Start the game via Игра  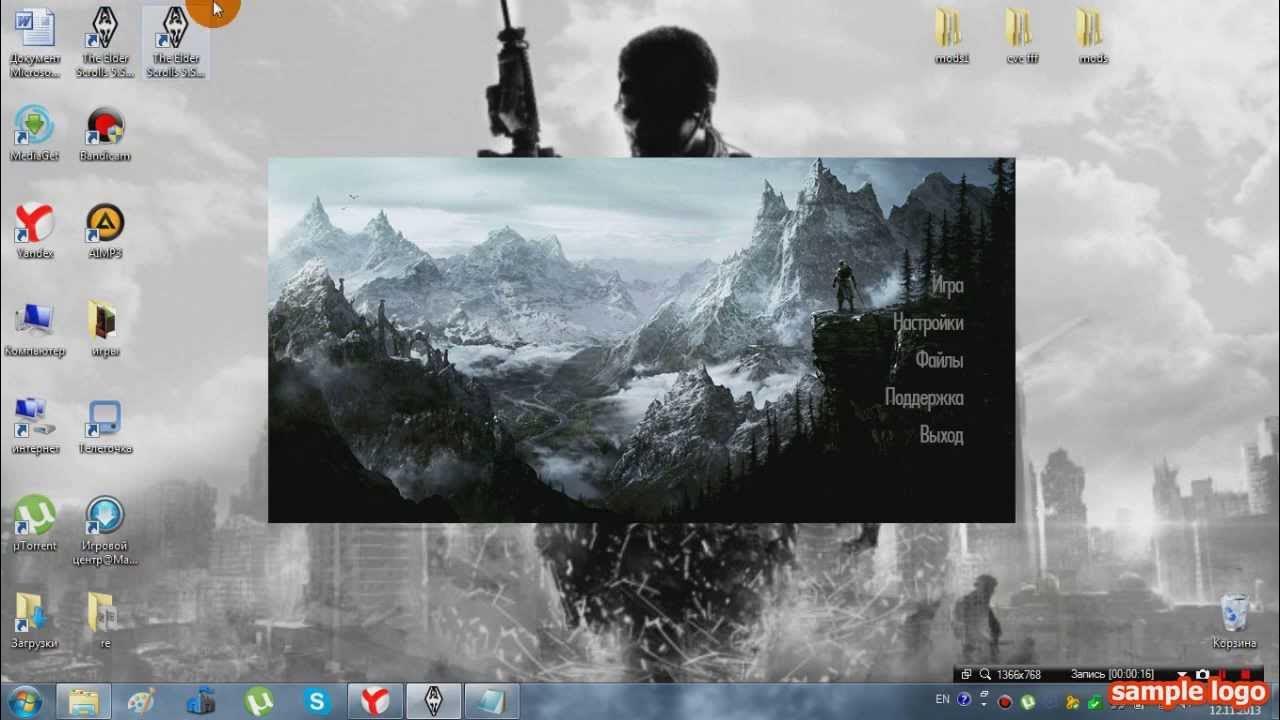click(x=946, y=286)
